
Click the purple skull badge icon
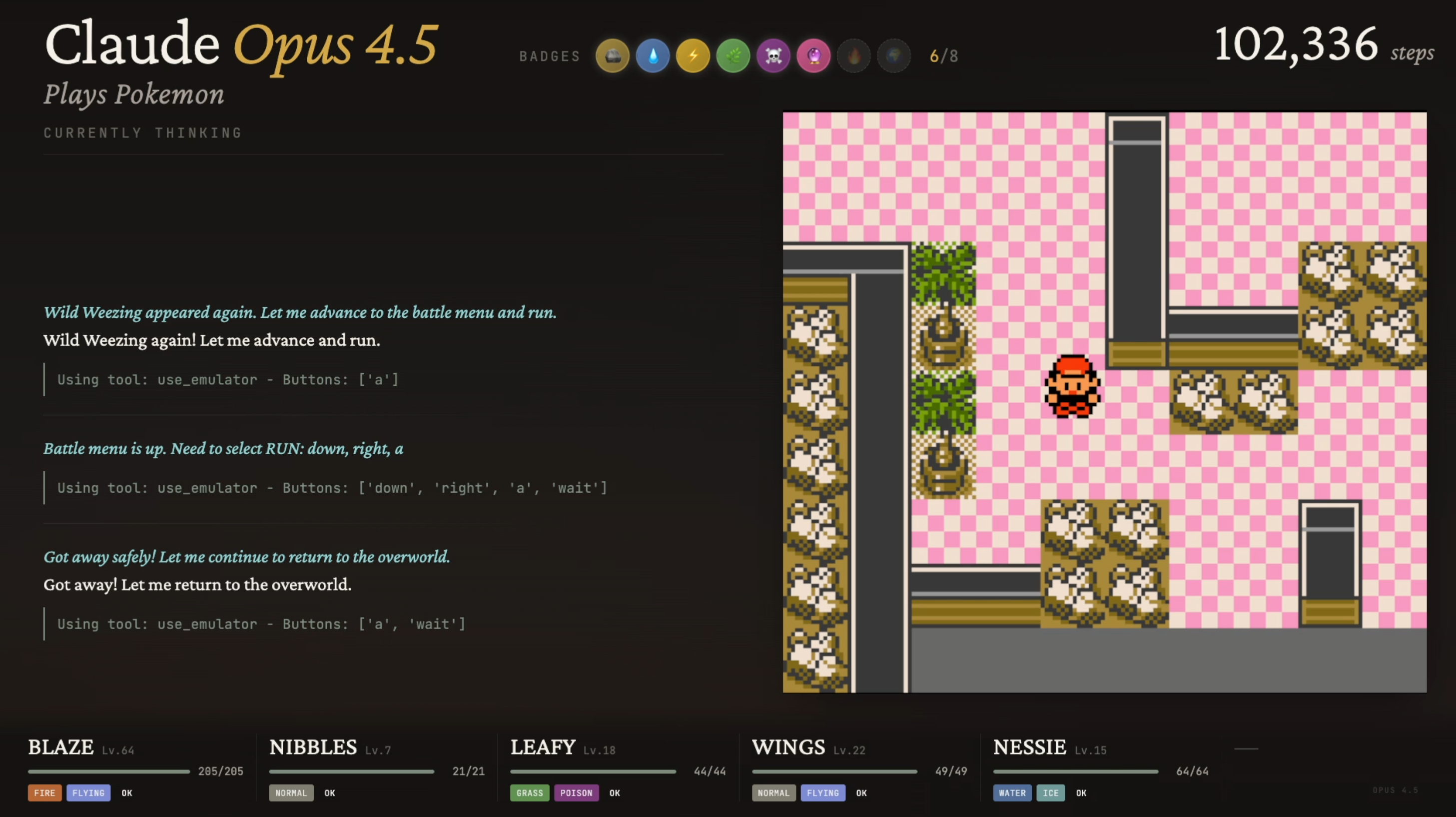tap(773, 56)
